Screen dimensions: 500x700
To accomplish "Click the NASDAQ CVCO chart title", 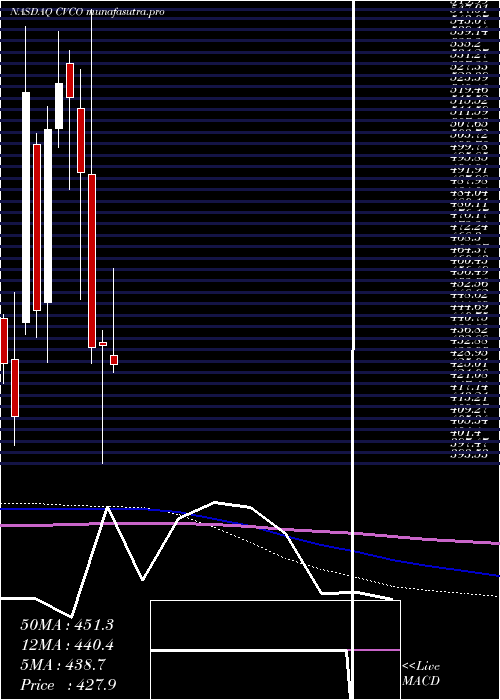I will (87, 12).
